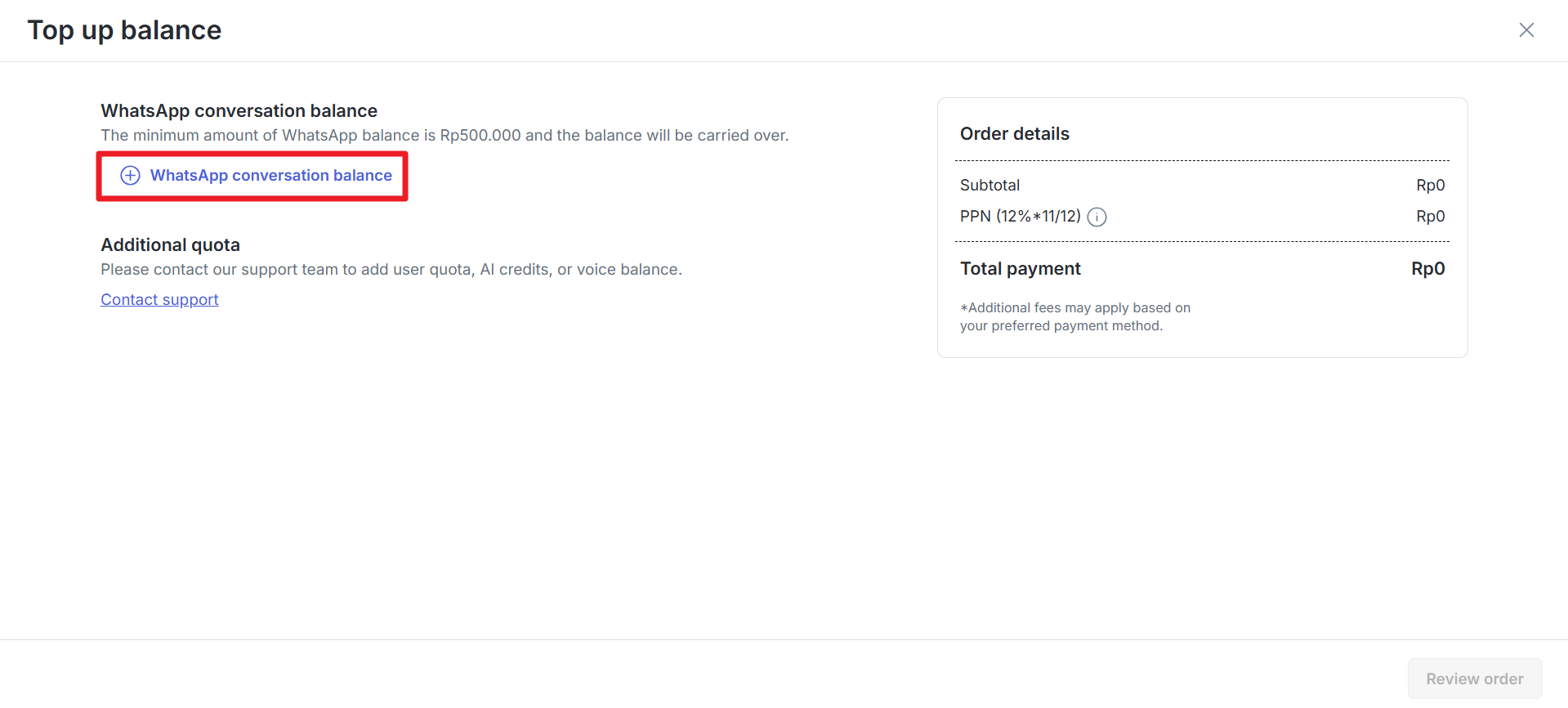Screen dimensions: 1568x708
Task: Click the Top up balance title
Action: tap(124, 30)
